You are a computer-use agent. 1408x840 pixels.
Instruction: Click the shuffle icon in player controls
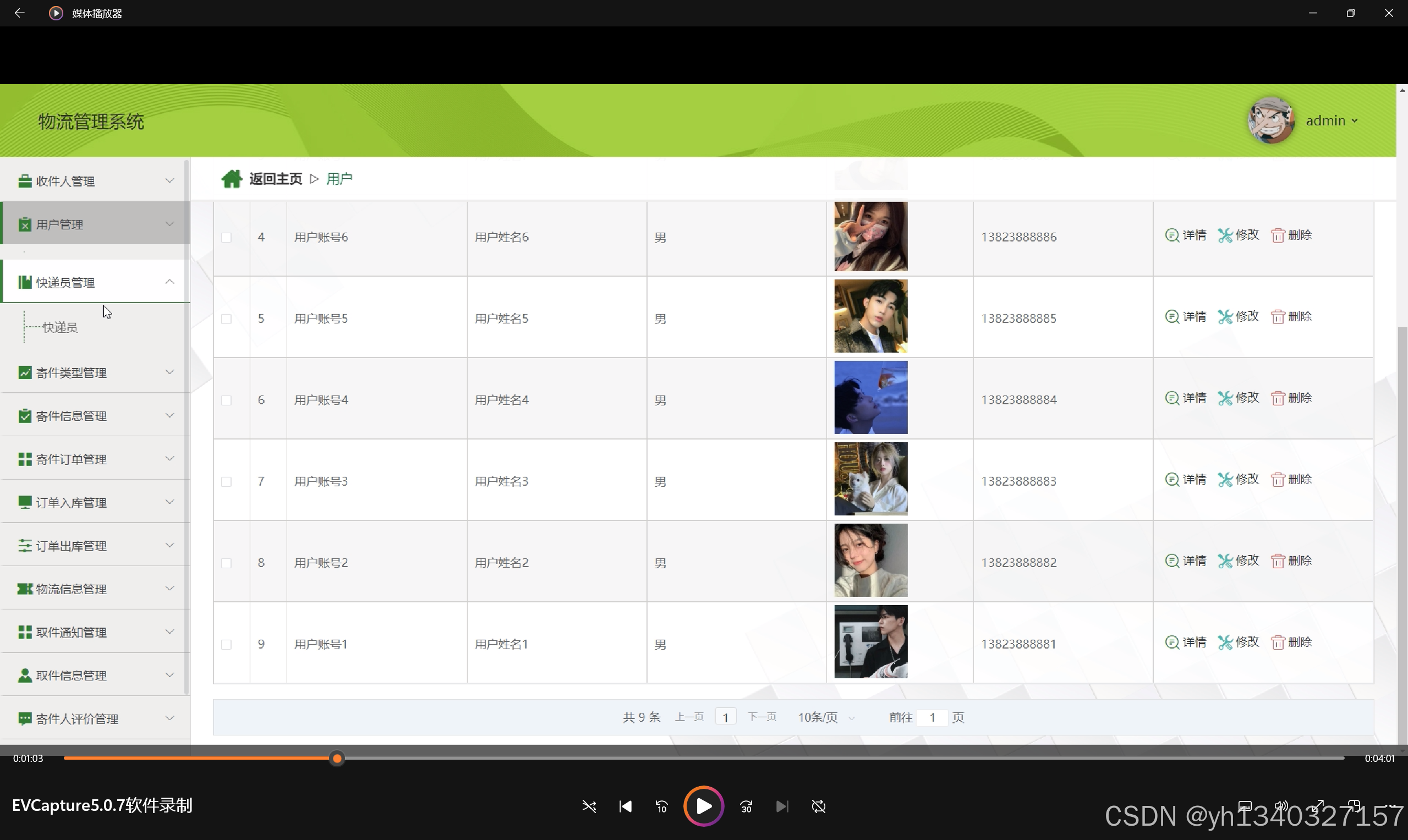589,806
